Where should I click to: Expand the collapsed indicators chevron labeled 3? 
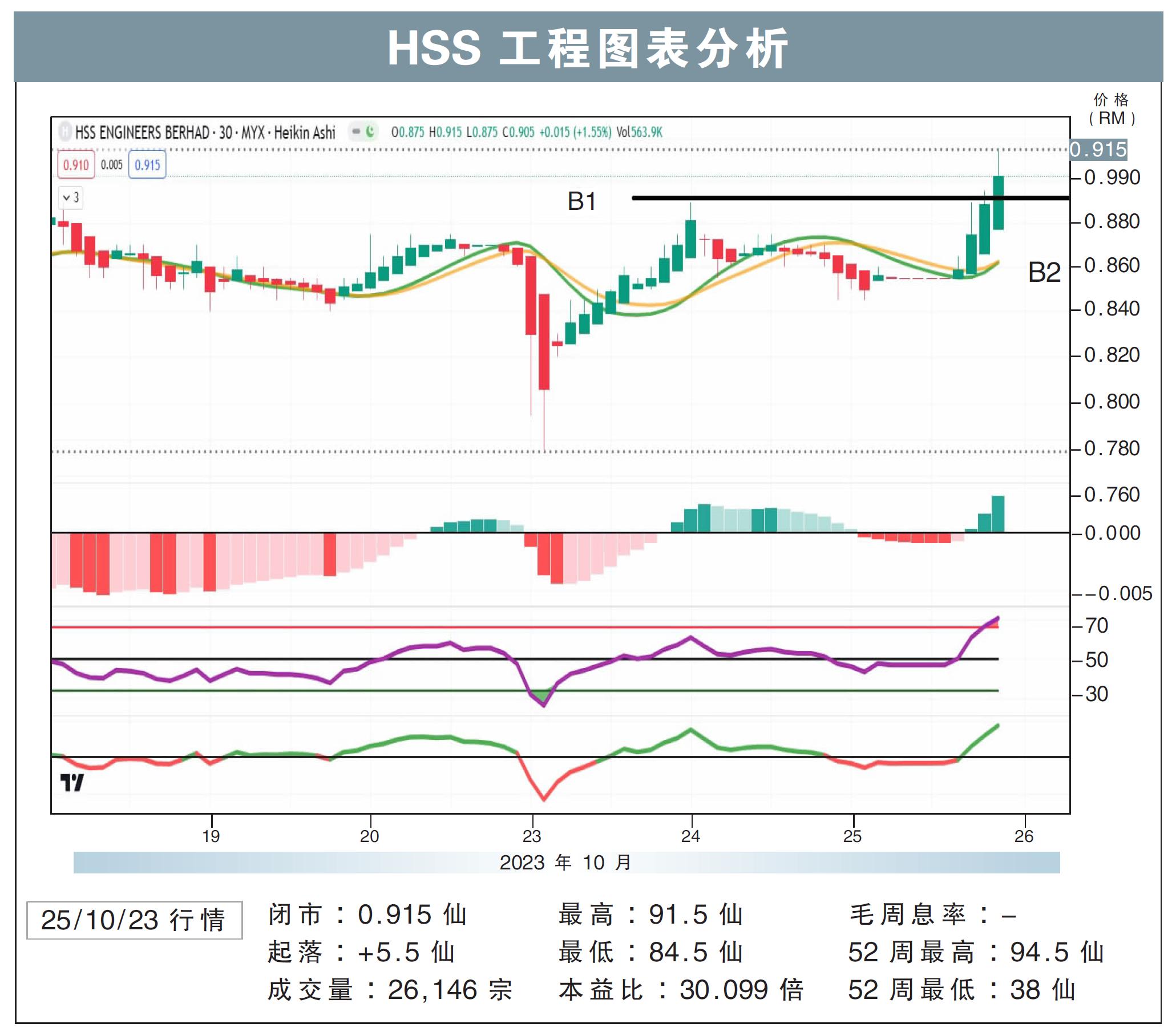[x=71, y=198]
